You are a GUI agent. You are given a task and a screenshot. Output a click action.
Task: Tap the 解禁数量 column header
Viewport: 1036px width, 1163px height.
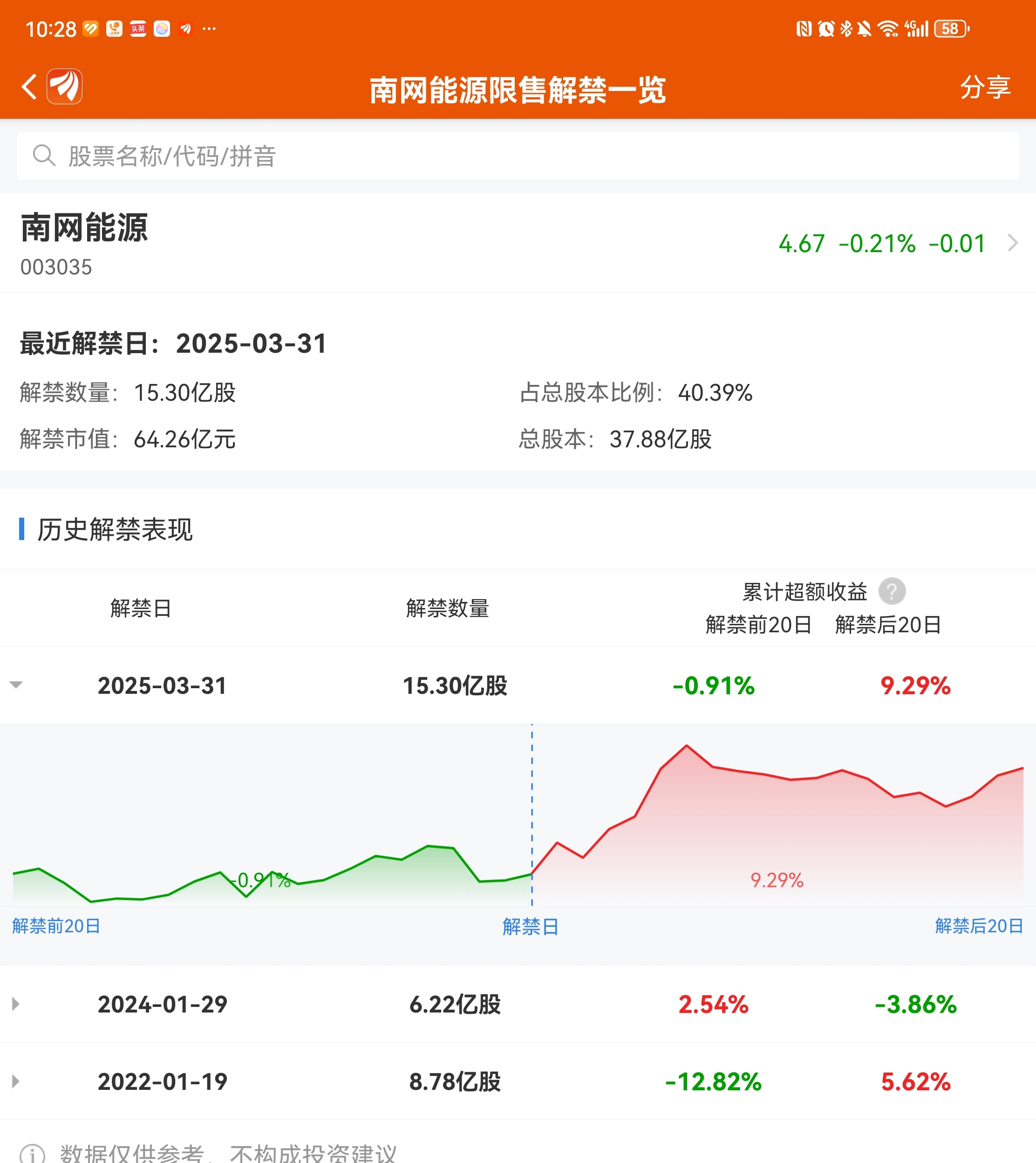(447, 608)
